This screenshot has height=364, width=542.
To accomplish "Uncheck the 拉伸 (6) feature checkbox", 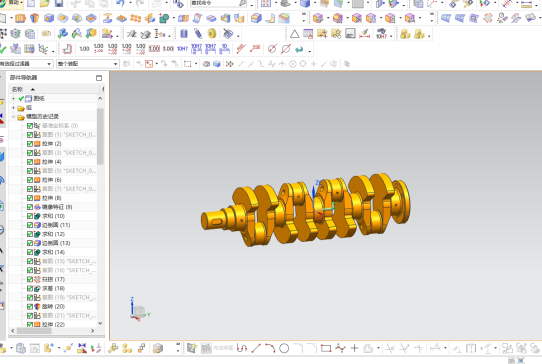I will [x=30, y=180].
